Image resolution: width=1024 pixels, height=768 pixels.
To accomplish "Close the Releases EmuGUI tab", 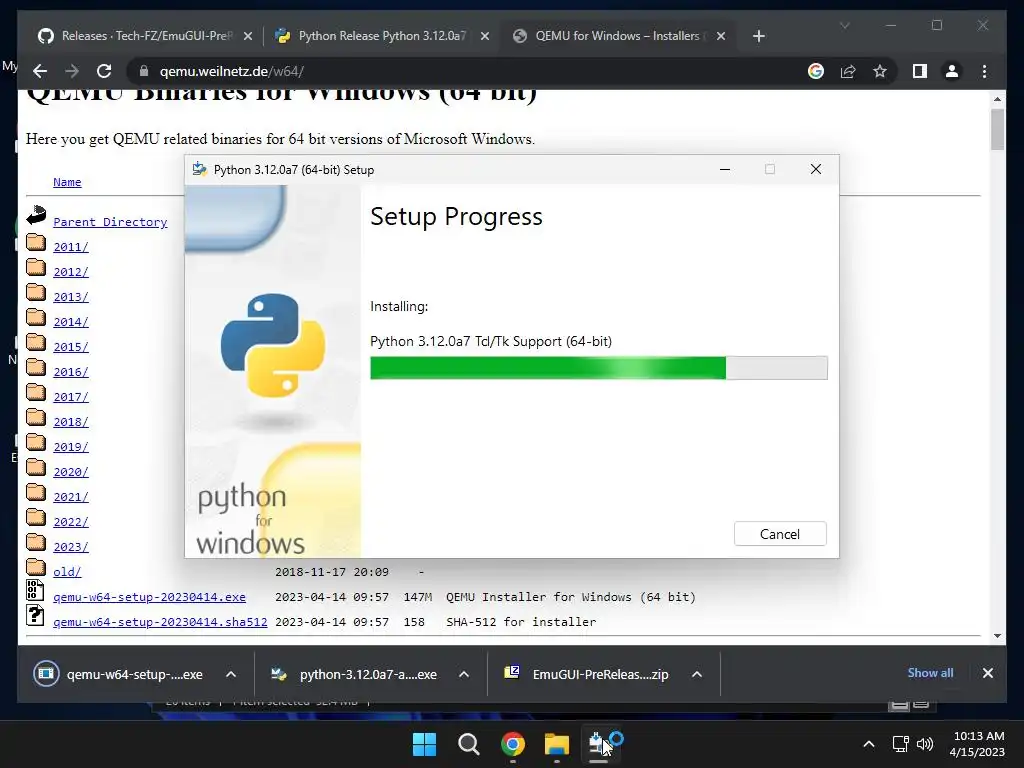I will click(248, 36).
